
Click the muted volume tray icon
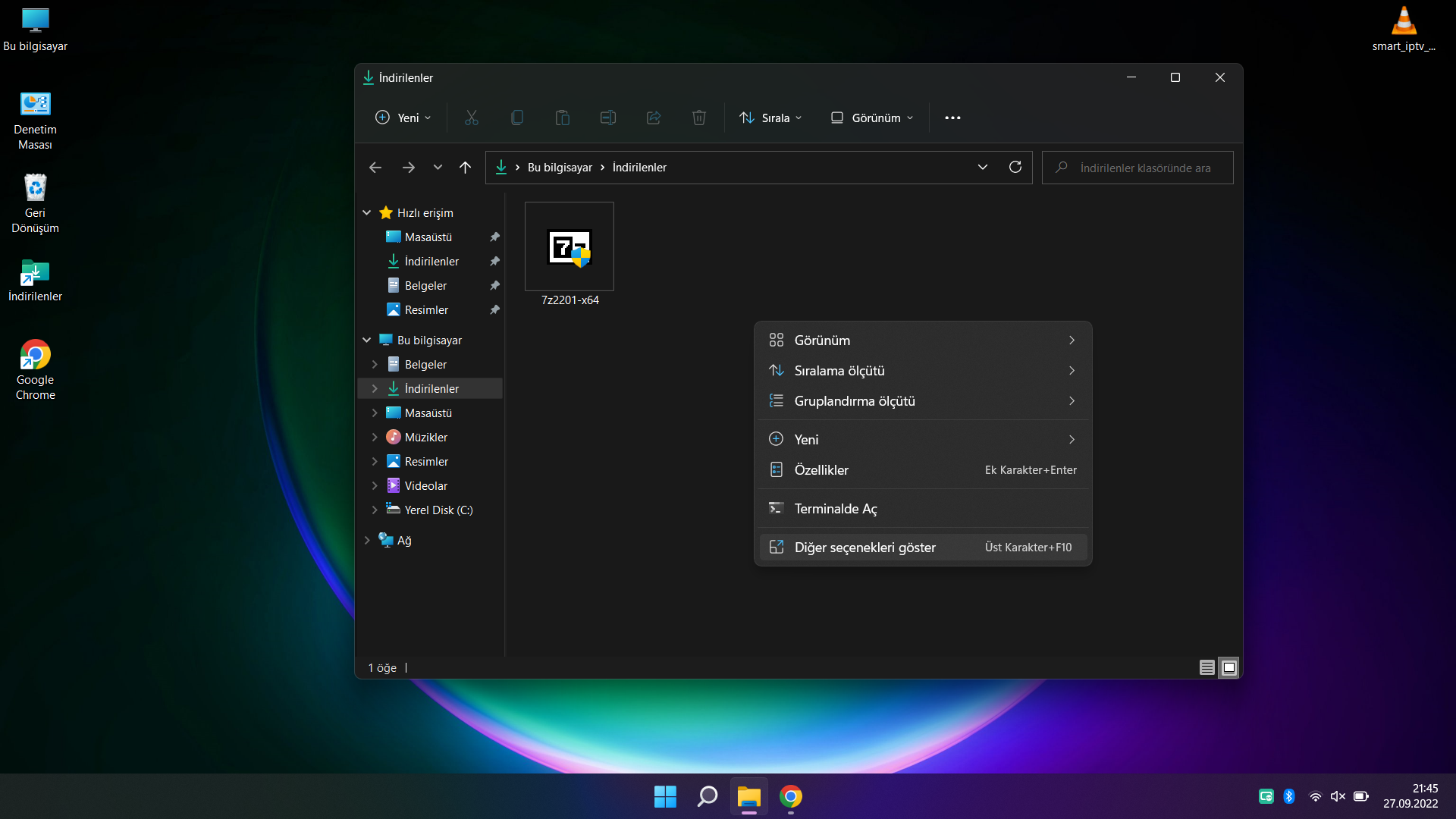pyautogui.click(x=1338, y=796)
